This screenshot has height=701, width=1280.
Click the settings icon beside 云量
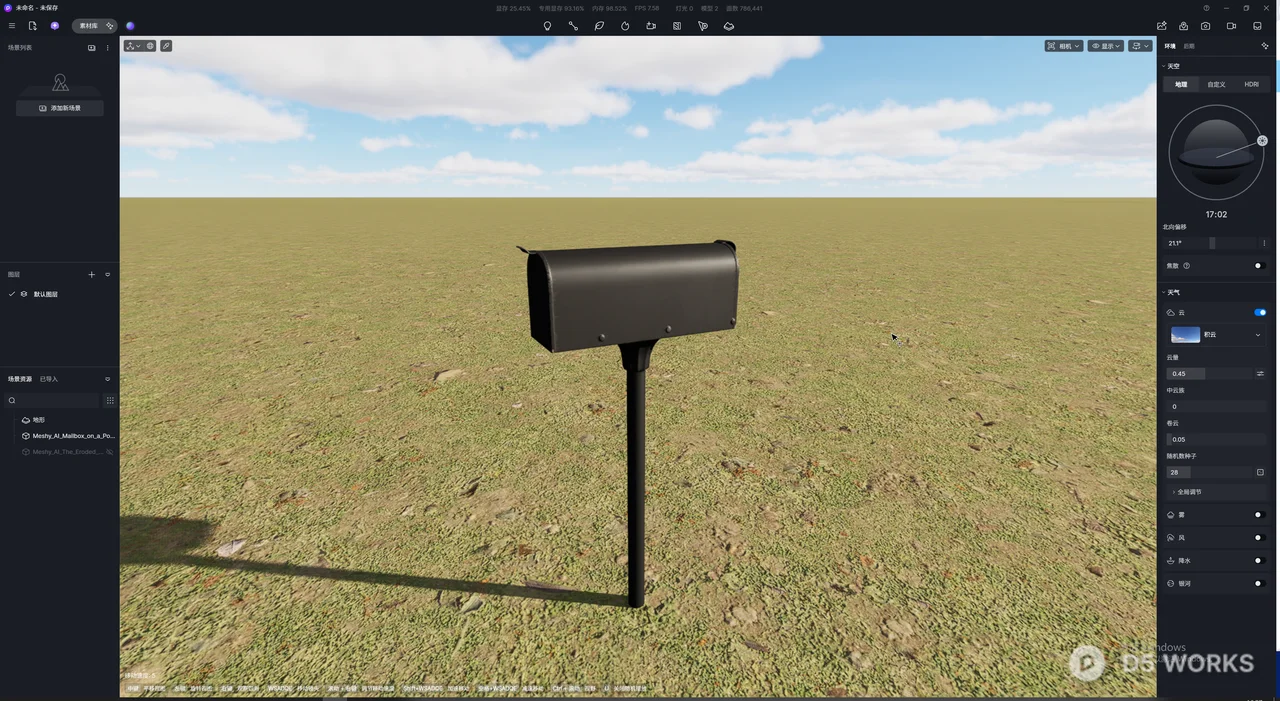(x=1260, y=374)
